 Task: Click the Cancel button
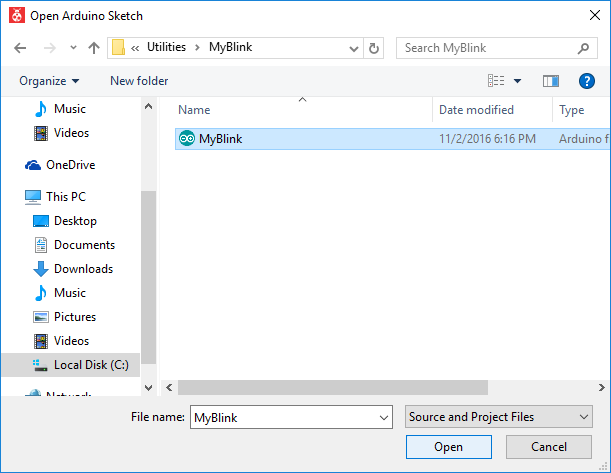point(549,447)
